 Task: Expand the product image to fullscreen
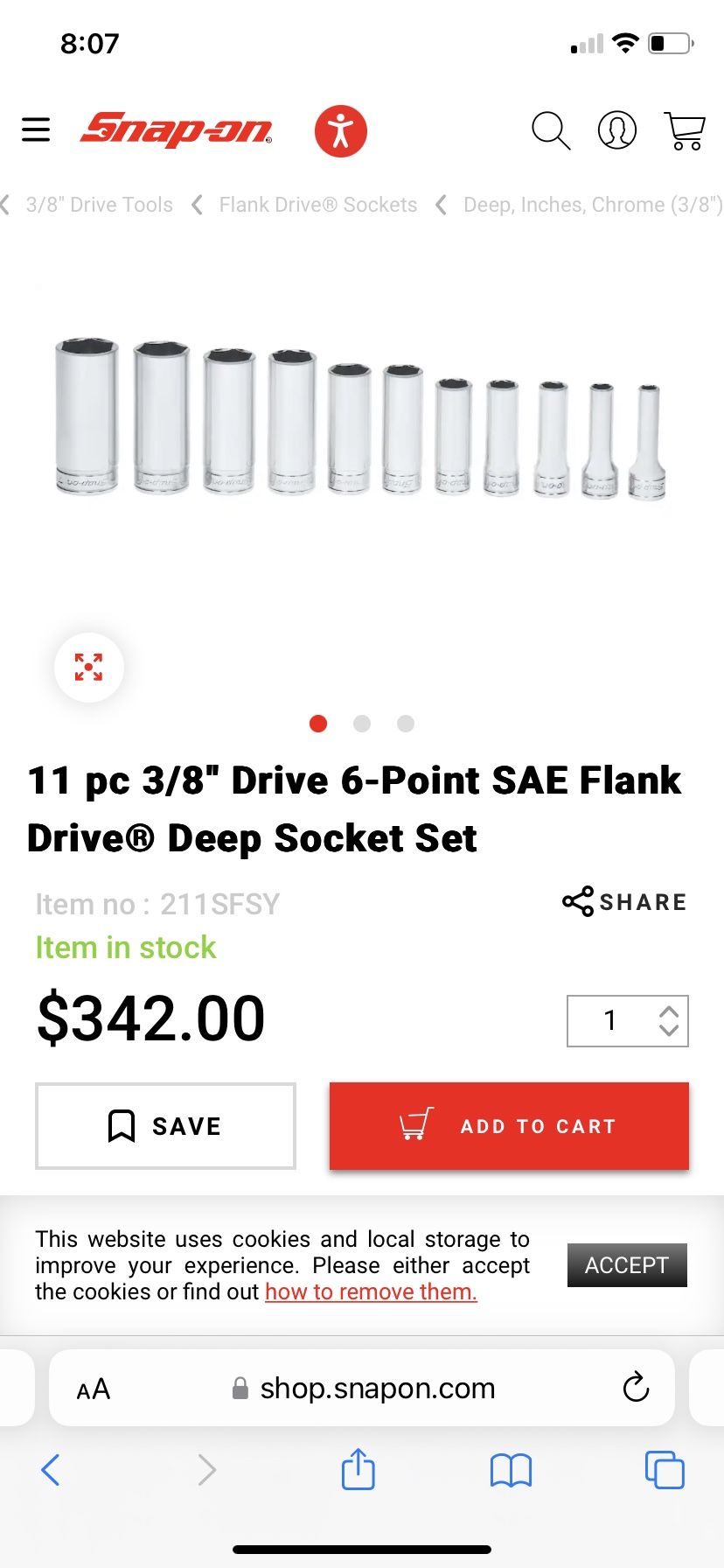tap(88, 667)
